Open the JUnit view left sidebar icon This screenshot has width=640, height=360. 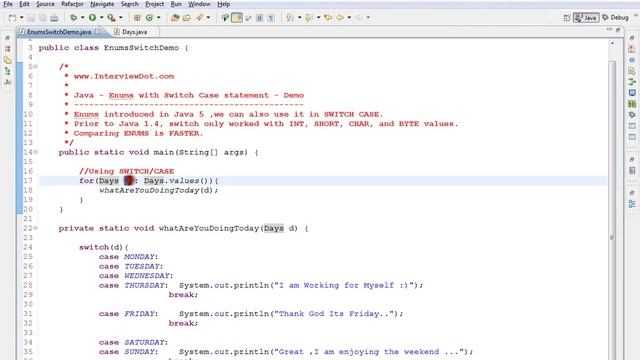7,82
